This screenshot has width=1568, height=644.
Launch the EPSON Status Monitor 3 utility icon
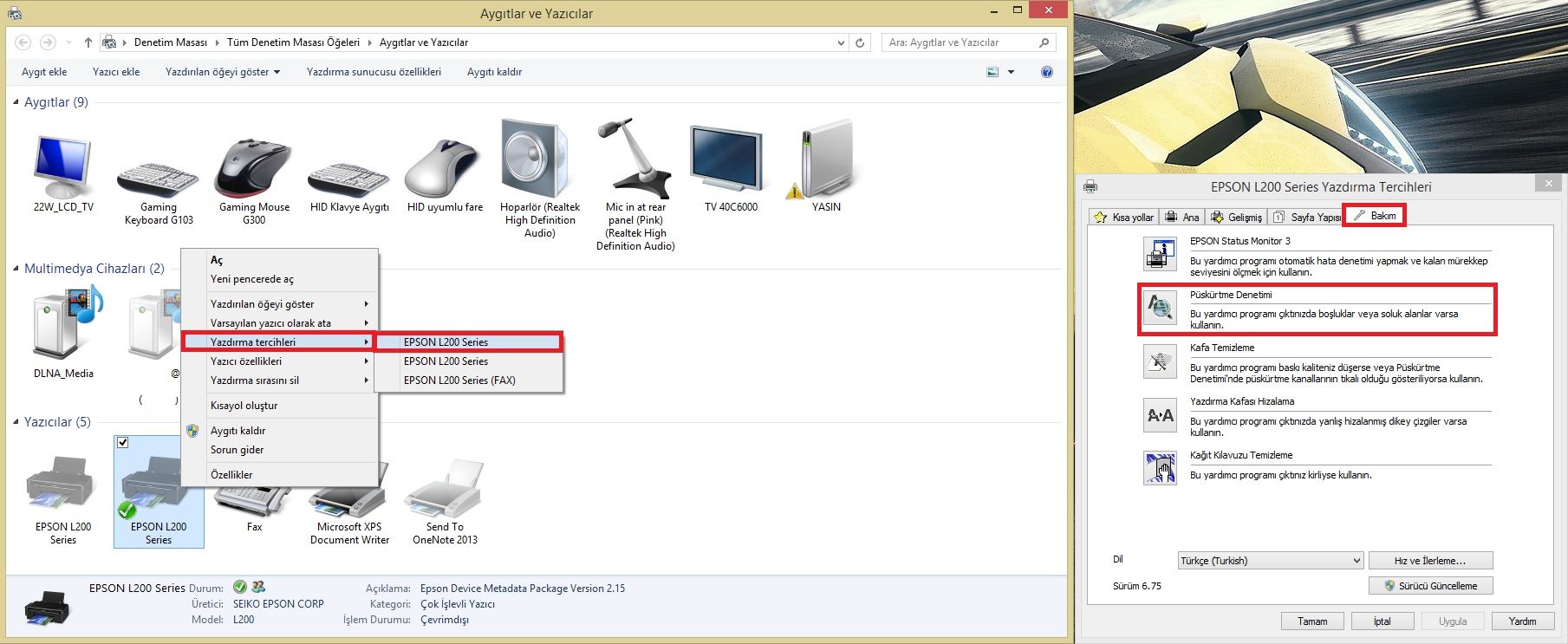[x=1160, y=255]
